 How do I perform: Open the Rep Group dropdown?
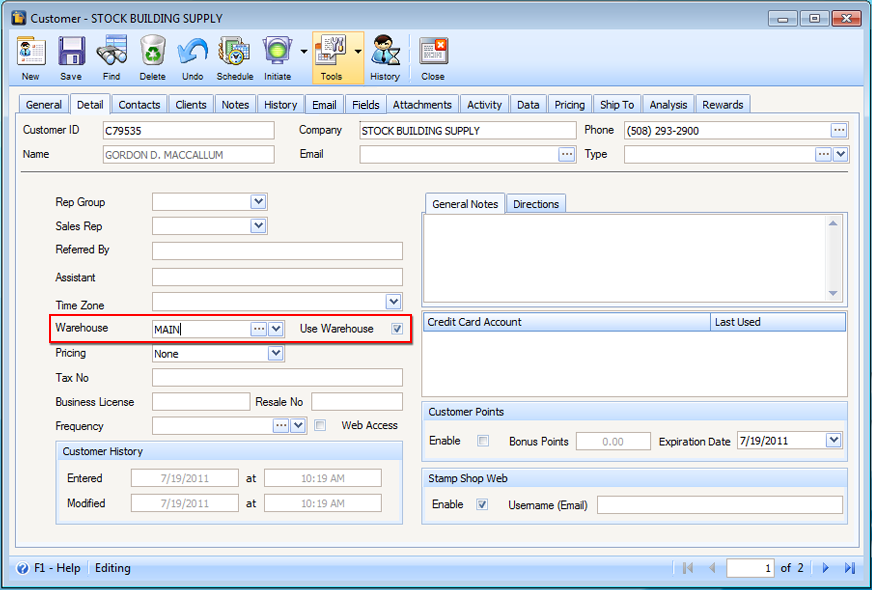[x=258, y=202]
